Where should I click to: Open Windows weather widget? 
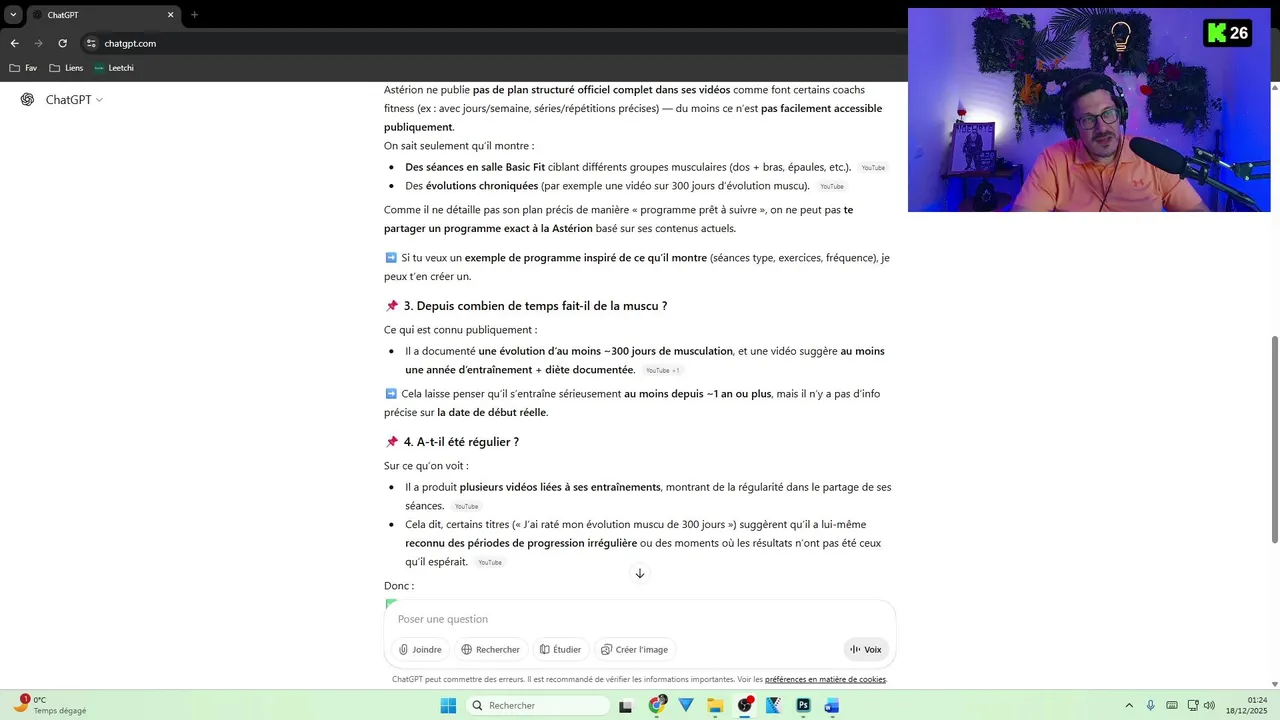point(50,705)
